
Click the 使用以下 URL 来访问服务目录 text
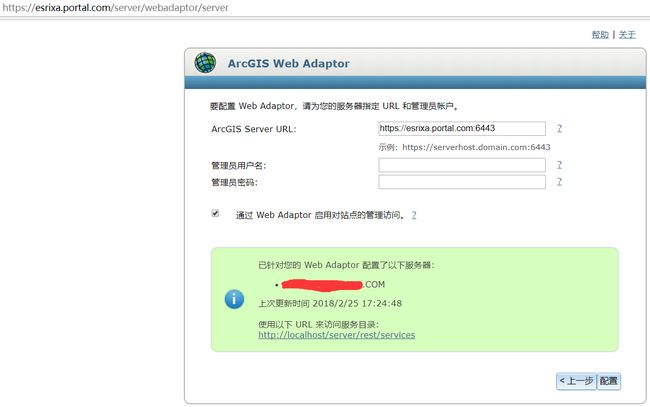318,325
